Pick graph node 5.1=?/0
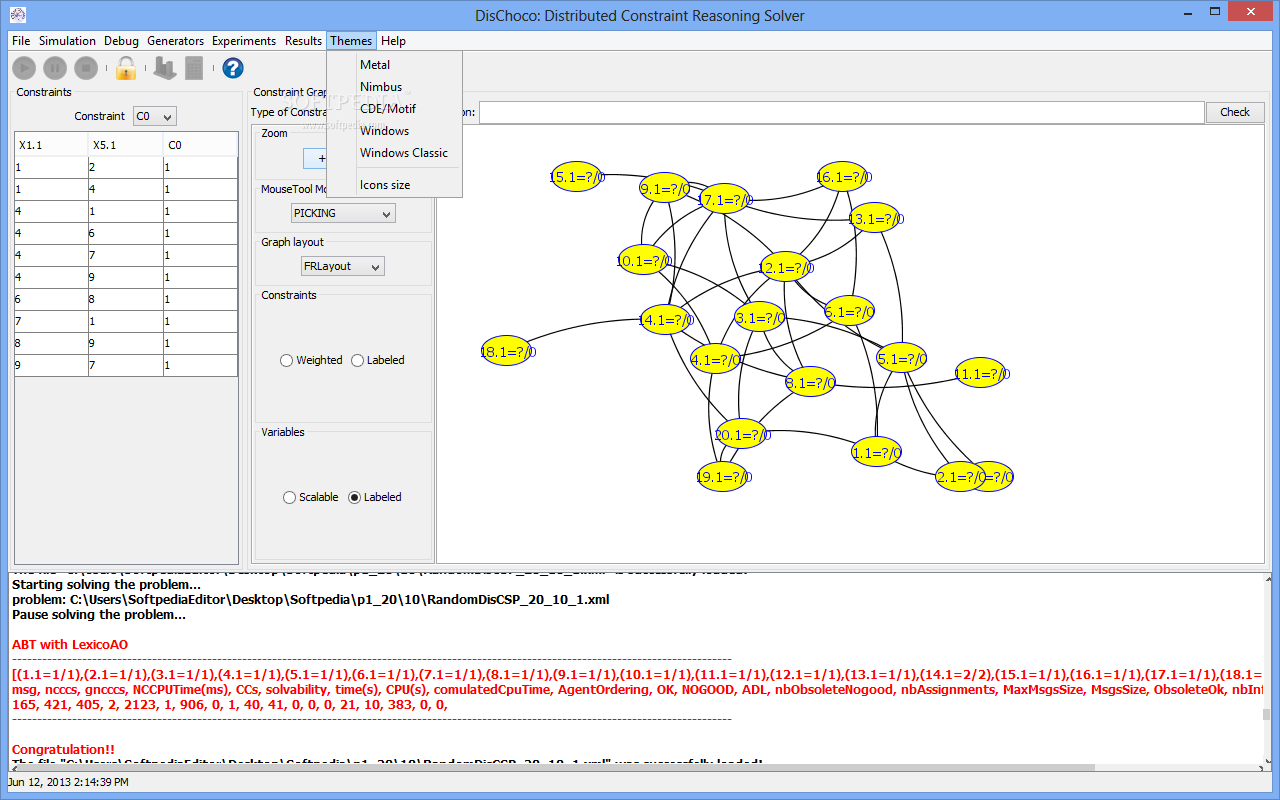1280x800 pixels. click(901, 358)
